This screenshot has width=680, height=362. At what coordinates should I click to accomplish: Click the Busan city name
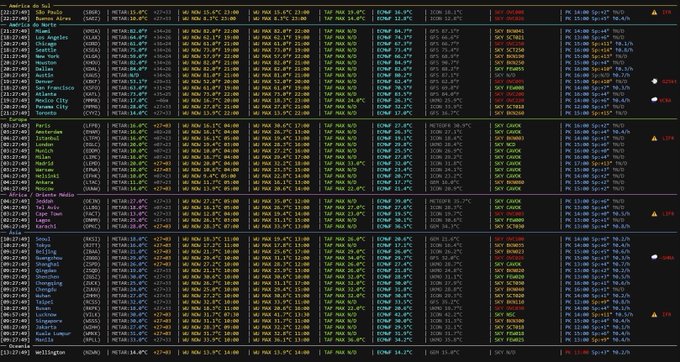point(43,308)
